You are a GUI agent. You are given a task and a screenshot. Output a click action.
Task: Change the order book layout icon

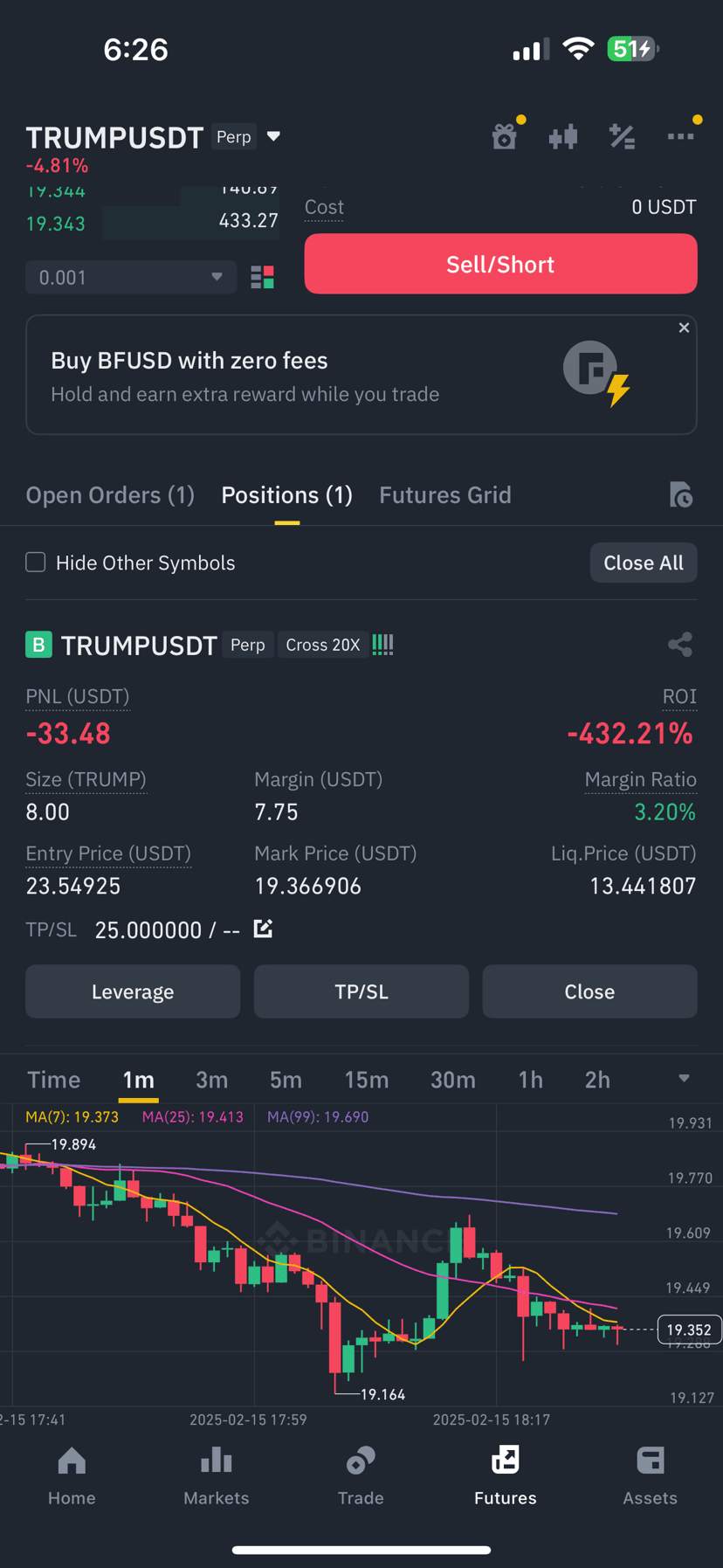tap(262, 278)
